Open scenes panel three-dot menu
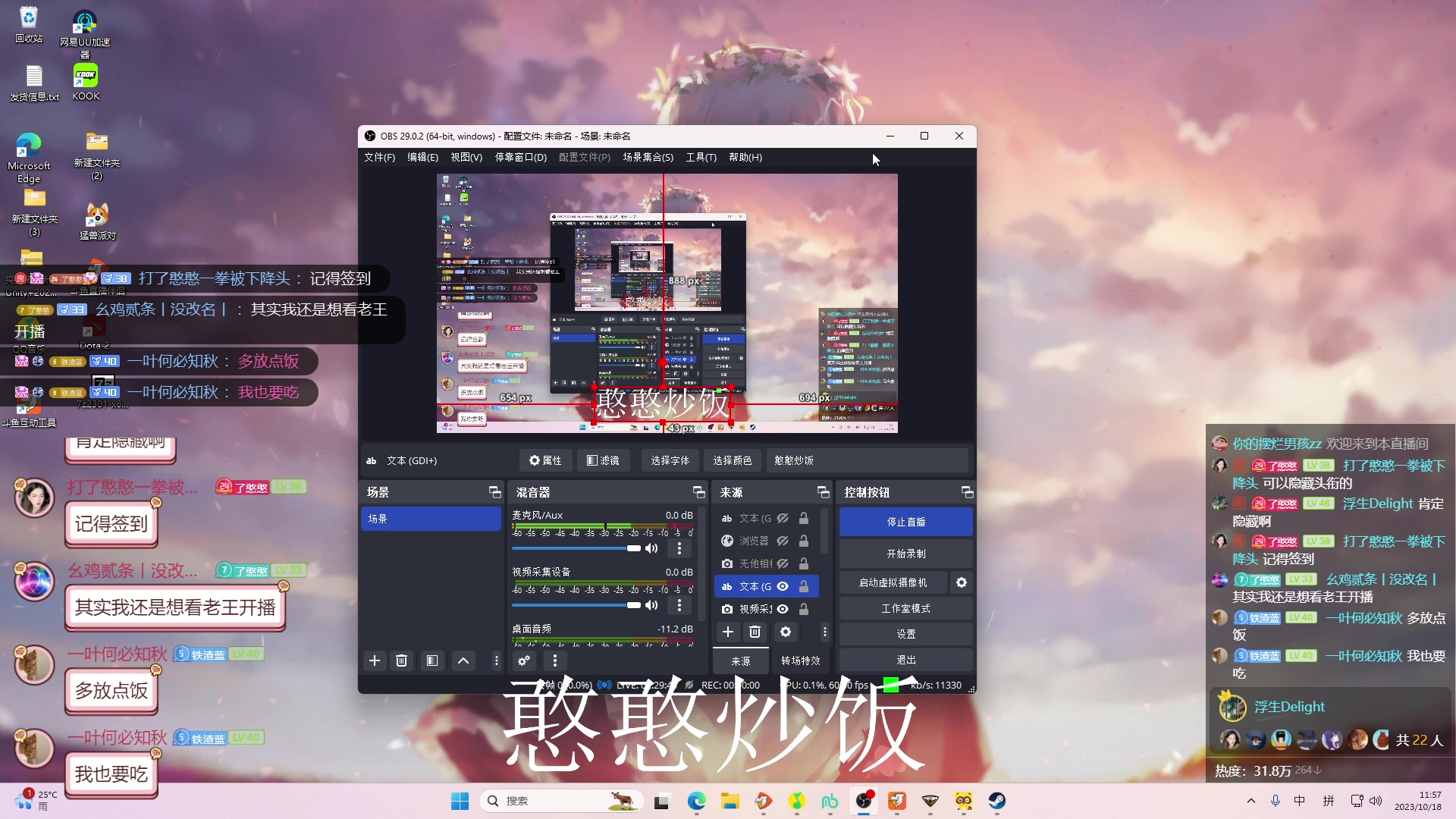Viewport: 1456px width, 819px height. 497,661
